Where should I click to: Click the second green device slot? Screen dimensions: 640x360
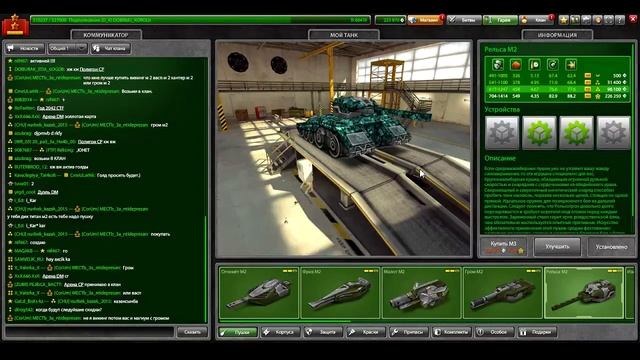pos(539,133)
